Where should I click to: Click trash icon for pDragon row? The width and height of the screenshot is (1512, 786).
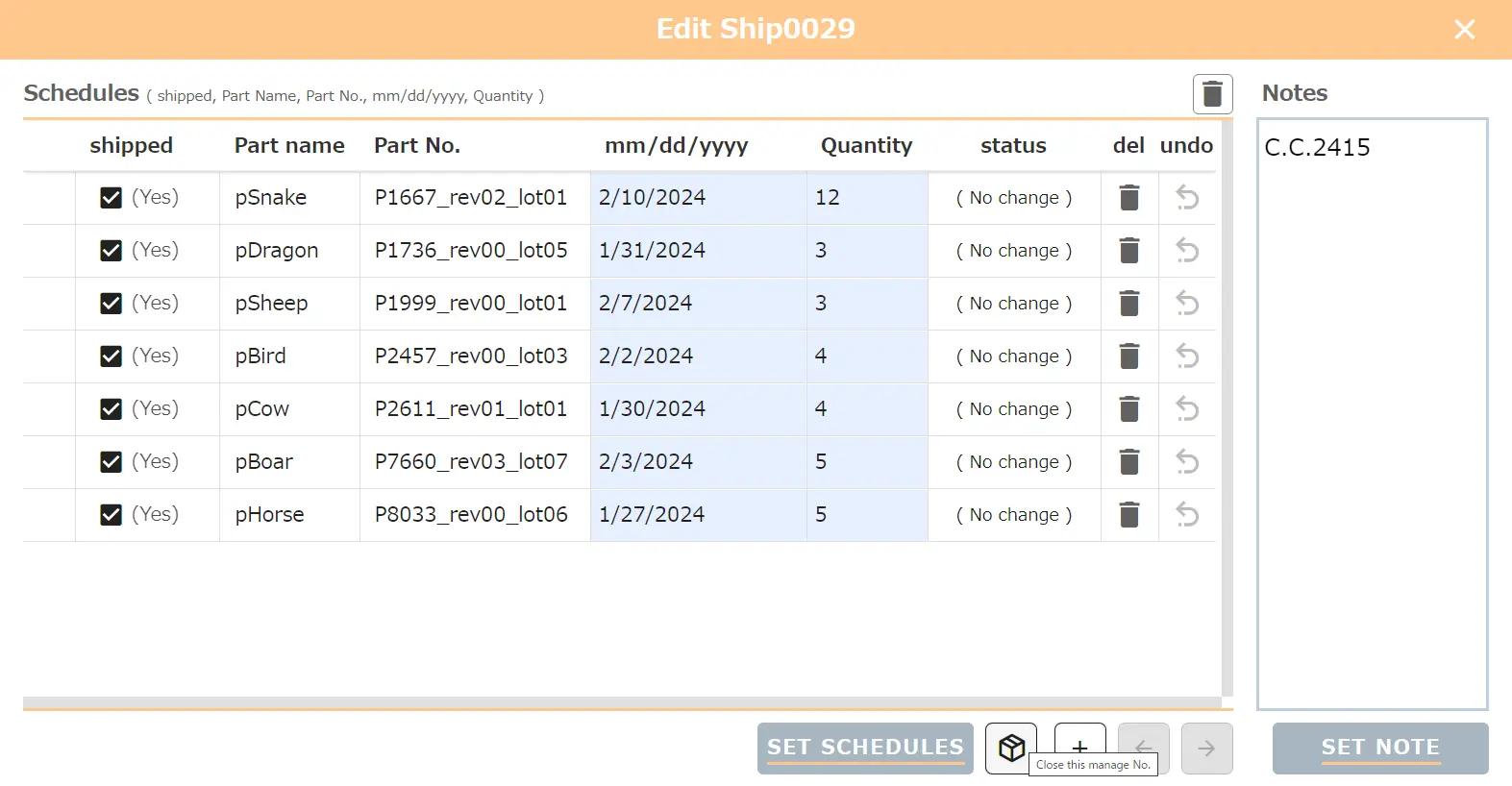(1129, 251)
